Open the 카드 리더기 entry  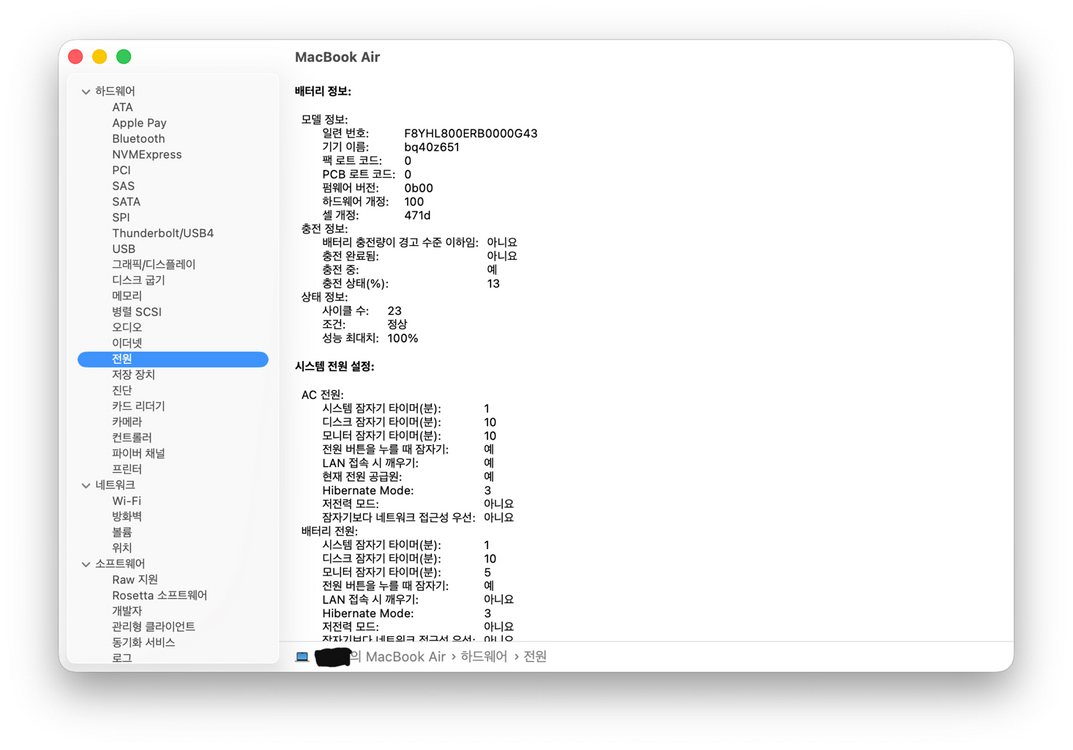[x=138, y=406]
